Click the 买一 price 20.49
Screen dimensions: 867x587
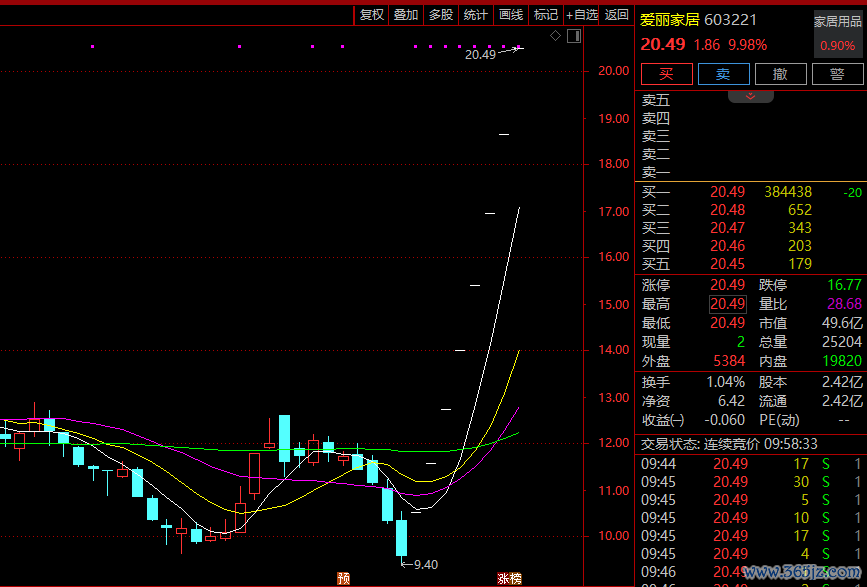tap(728, 192)
